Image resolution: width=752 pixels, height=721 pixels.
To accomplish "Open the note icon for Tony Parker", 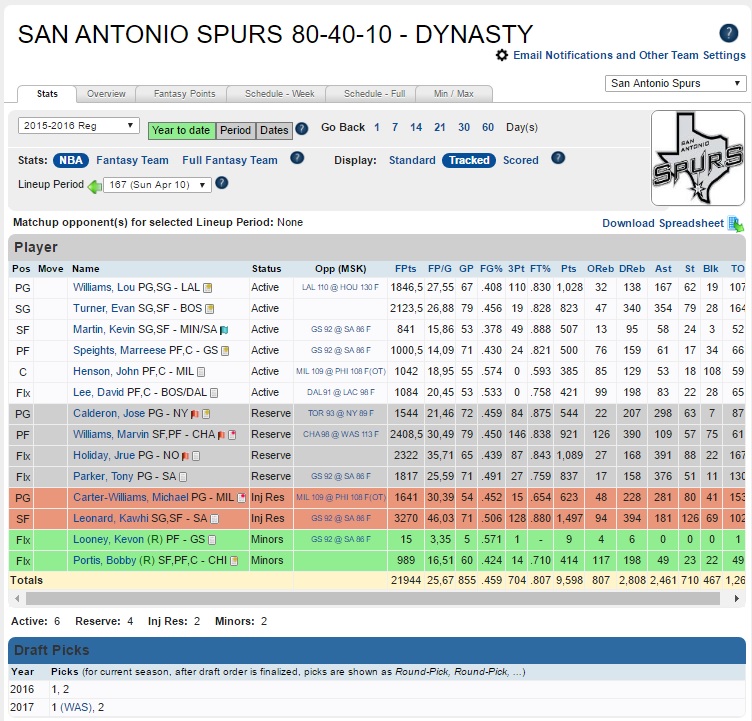I will point(183,477).
